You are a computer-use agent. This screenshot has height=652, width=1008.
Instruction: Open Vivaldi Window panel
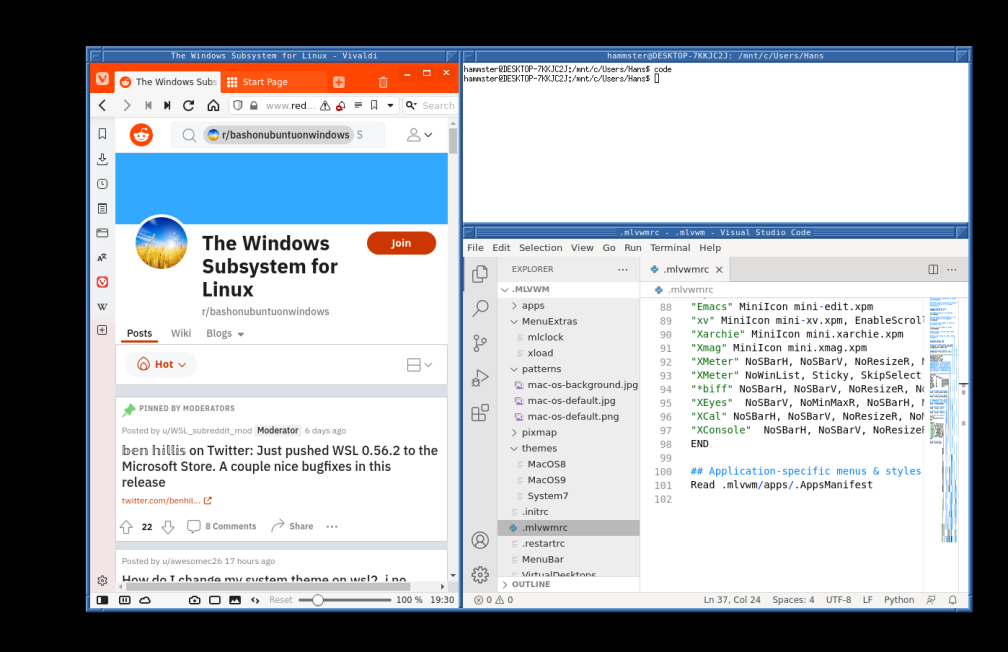click(102, 233)
